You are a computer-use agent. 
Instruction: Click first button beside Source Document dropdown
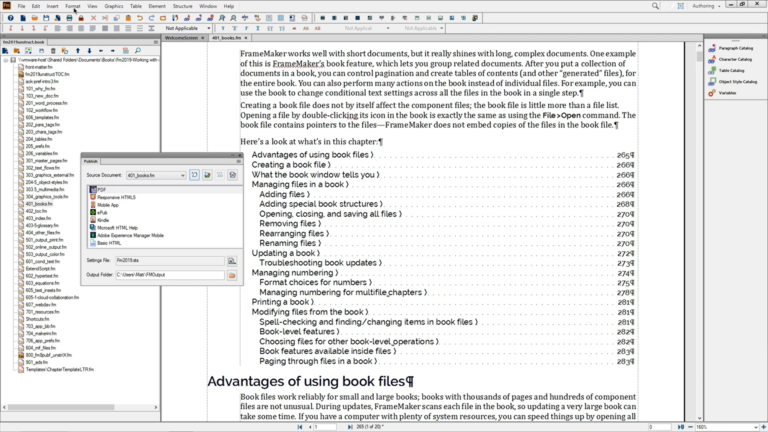point(194,175)
